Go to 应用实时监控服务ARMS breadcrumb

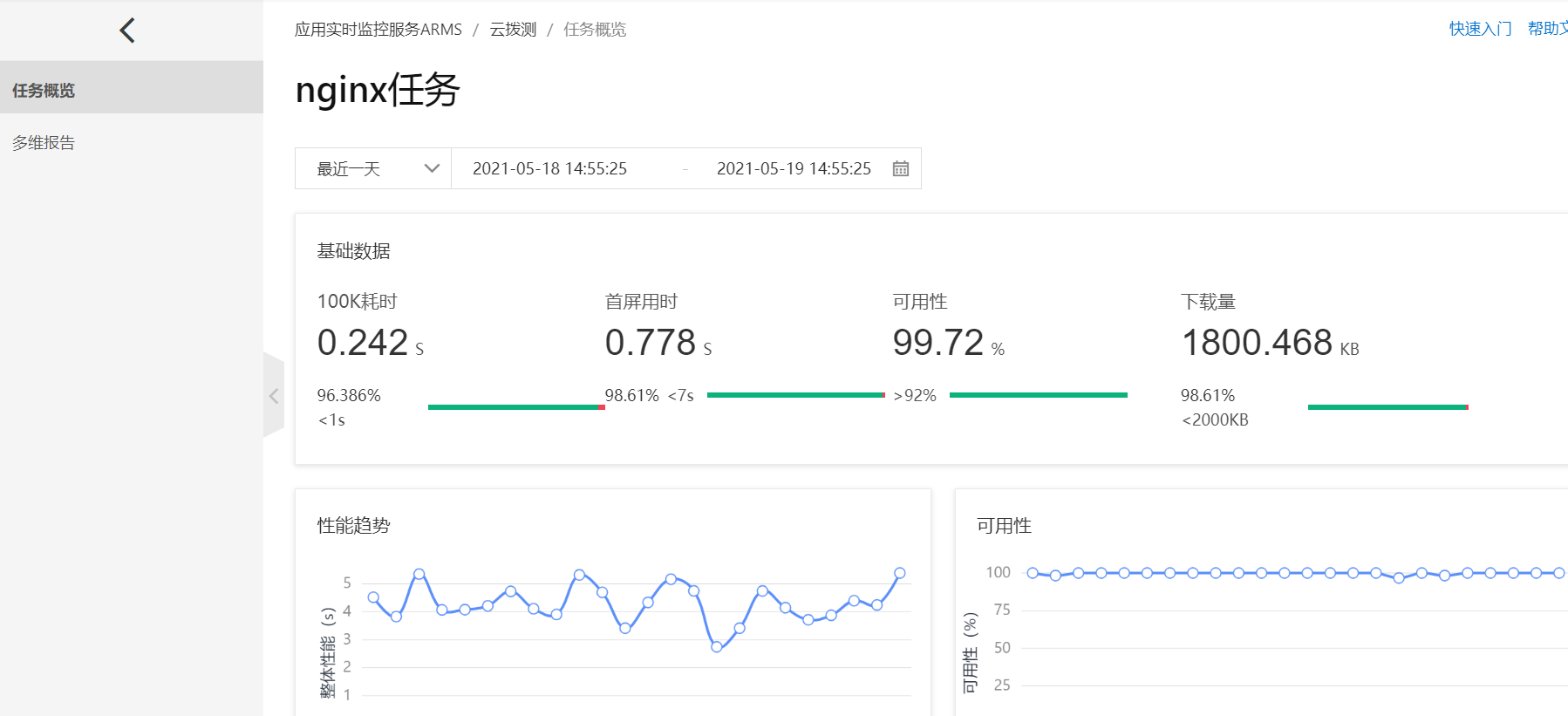click(378, 30)
